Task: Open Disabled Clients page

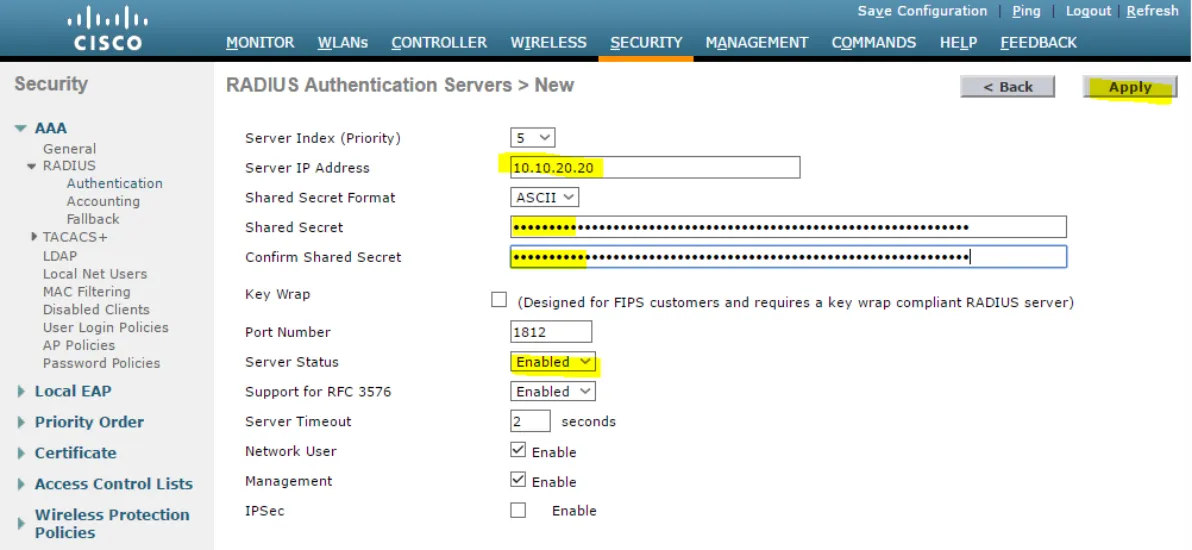Action: (96, 310)
